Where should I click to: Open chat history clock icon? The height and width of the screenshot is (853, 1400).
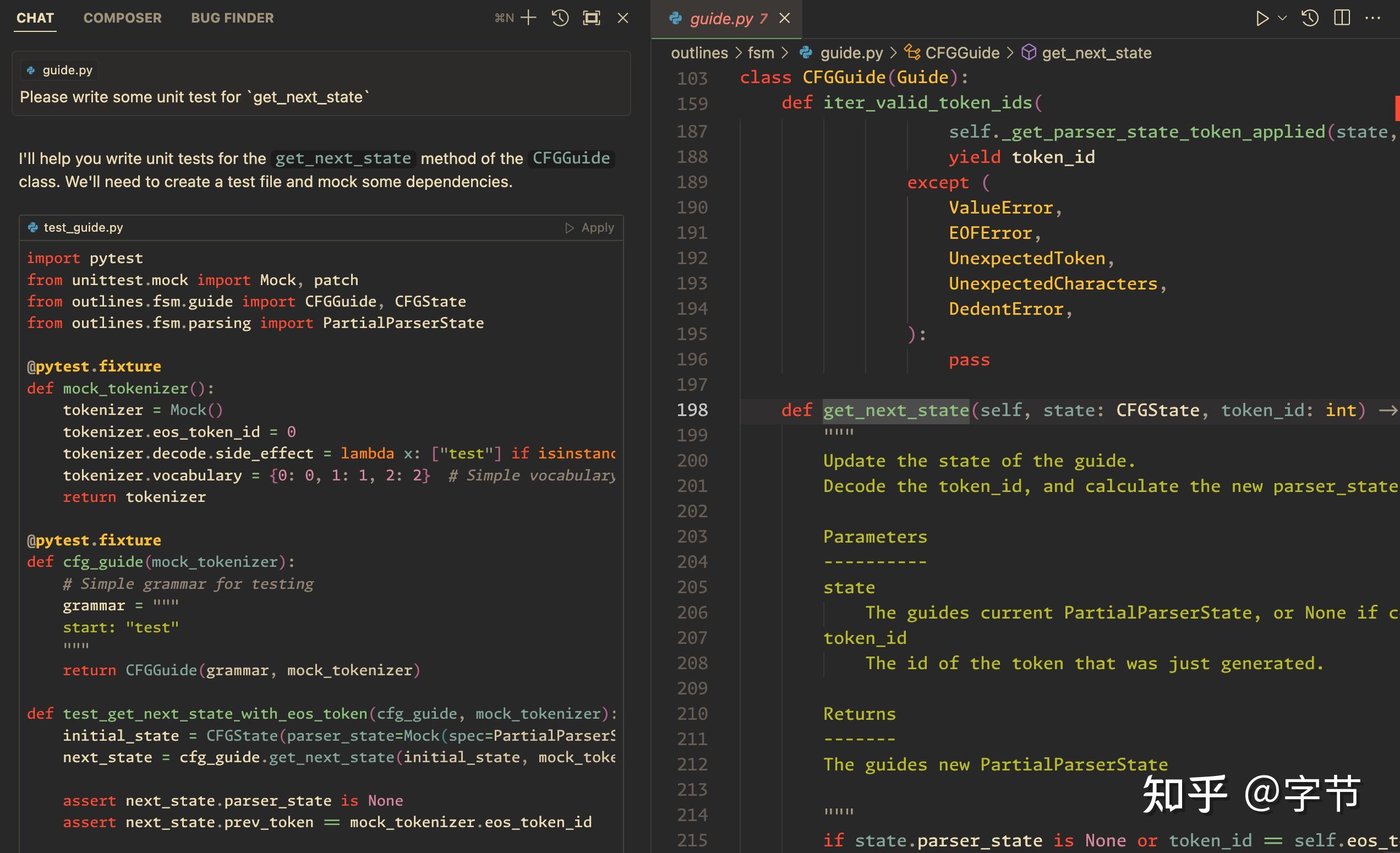pyautogui.click(x=560, y=18)
